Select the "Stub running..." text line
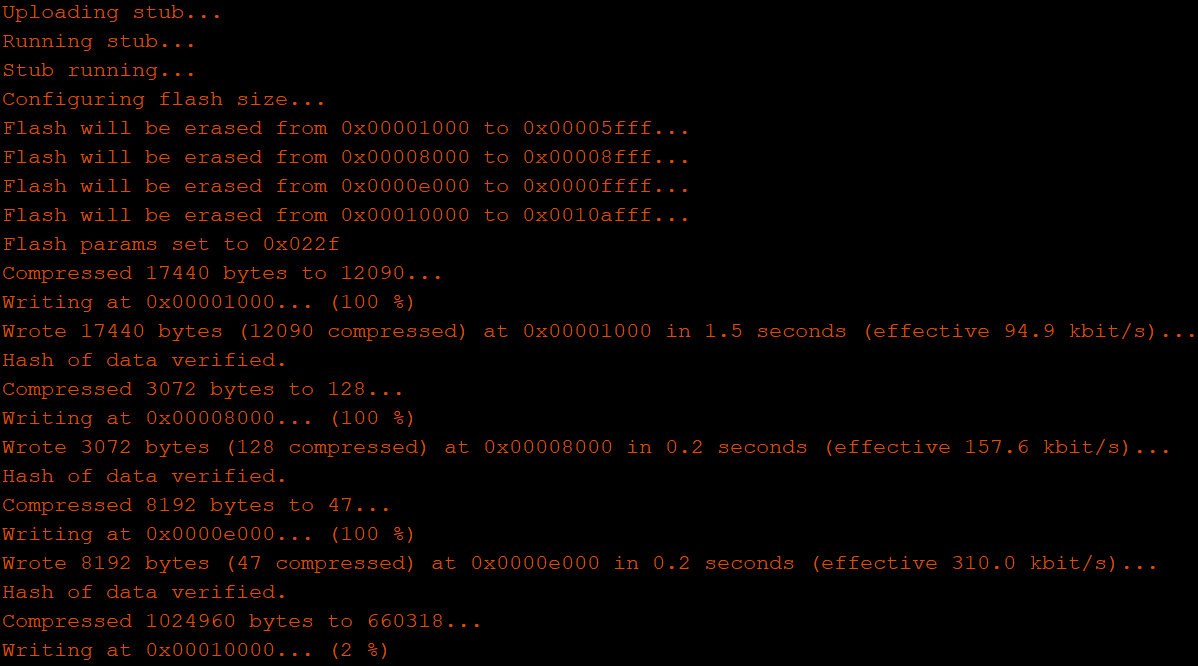Image resolution: width=1198 pixels, height=666 pixels. pyautogui.click(x=99, y=71)
